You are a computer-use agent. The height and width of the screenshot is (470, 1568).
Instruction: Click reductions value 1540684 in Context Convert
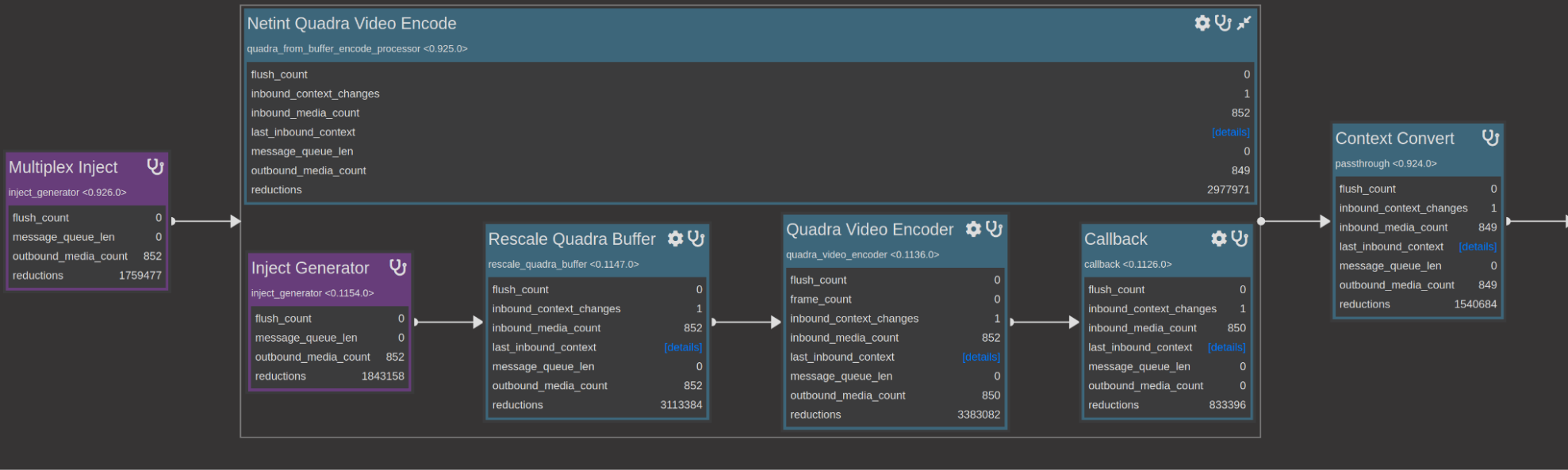[x=1476, y=304]
